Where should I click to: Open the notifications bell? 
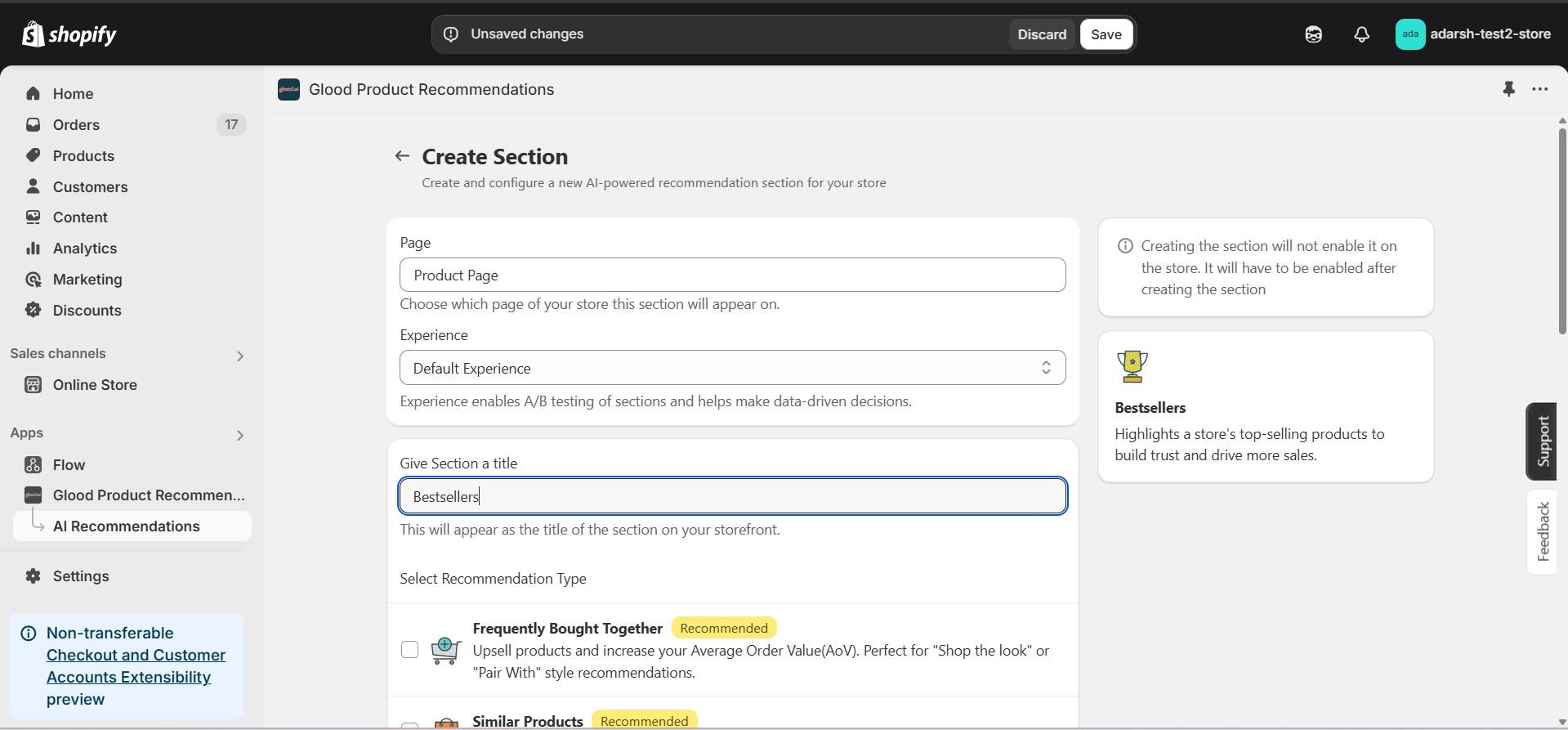tap(1361, 34)
